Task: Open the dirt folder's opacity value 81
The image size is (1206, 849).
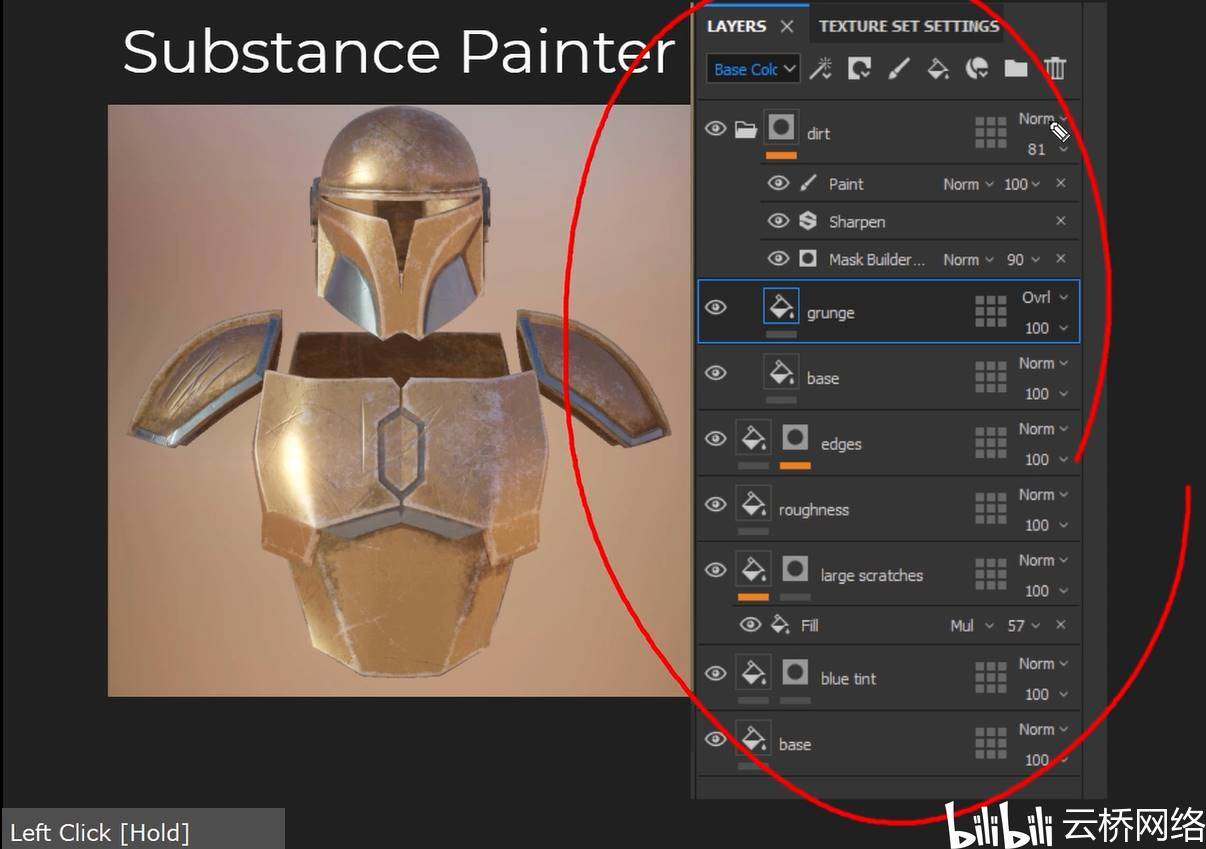Action: [x=1047, y=149]
